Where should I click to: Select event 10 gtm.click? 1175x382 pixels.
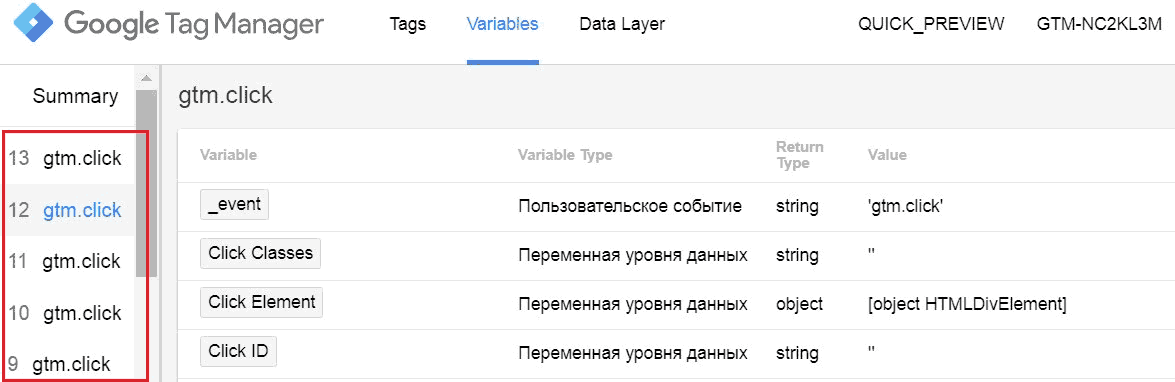(65, 312)
